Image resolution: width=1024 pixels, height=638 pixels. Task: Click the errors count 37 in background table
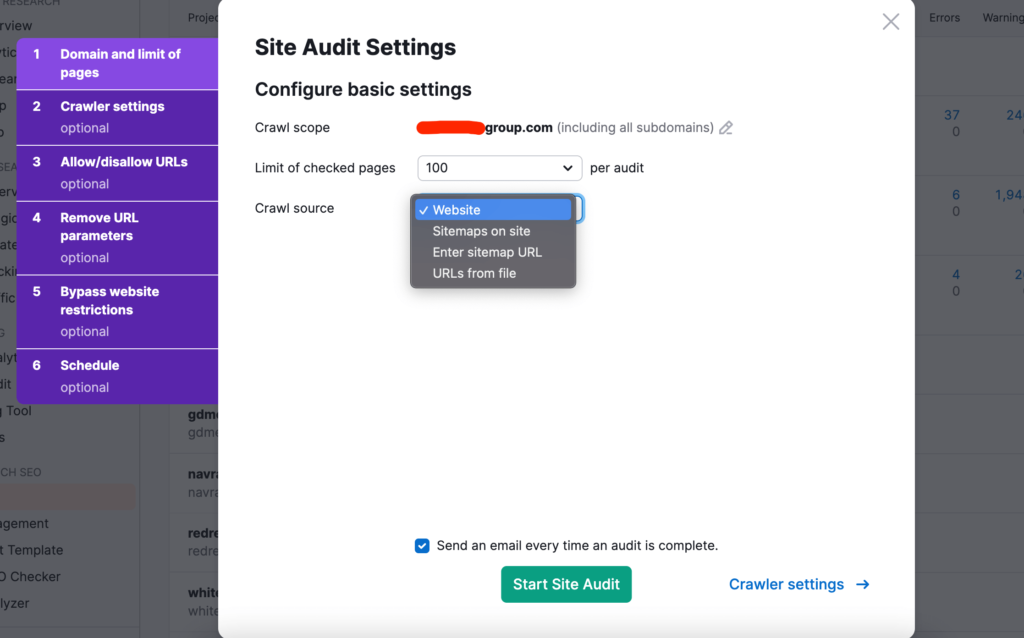pyautogui.click(x=952, y=115)
